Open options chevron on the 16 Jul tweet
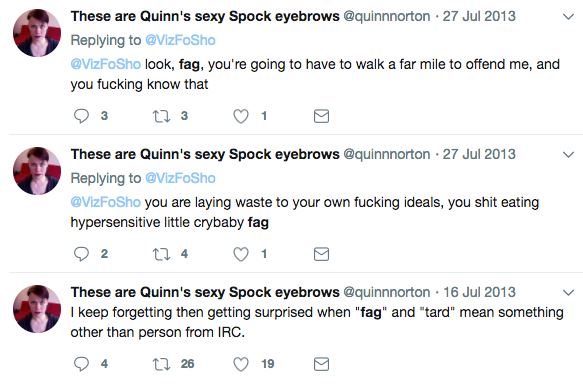The width and height of the screenshot is (583, 388). 568,292
